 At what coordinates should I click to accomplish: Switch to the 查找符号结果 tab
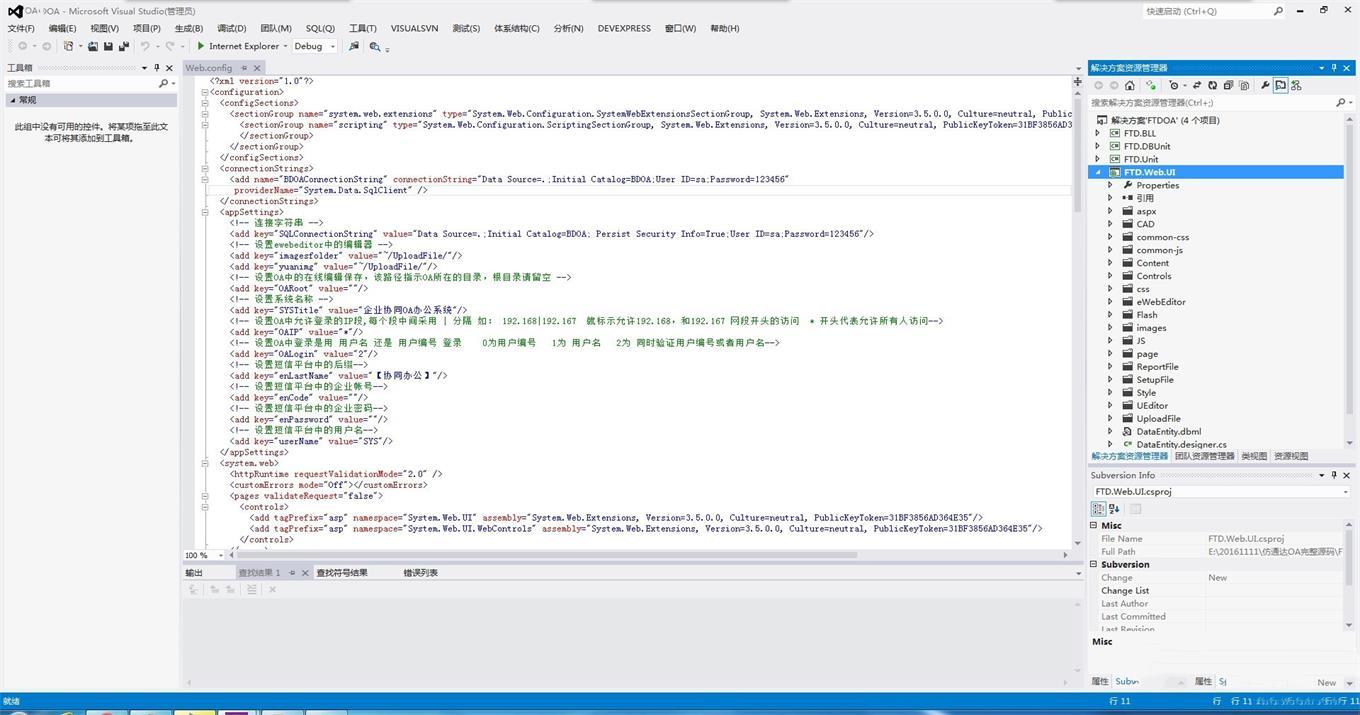[342, 573]
